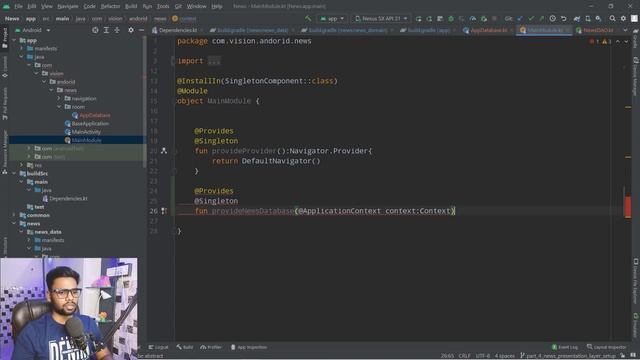Open the File menu
This screenshot has height=360, width=640.
(x=18, y=6)
